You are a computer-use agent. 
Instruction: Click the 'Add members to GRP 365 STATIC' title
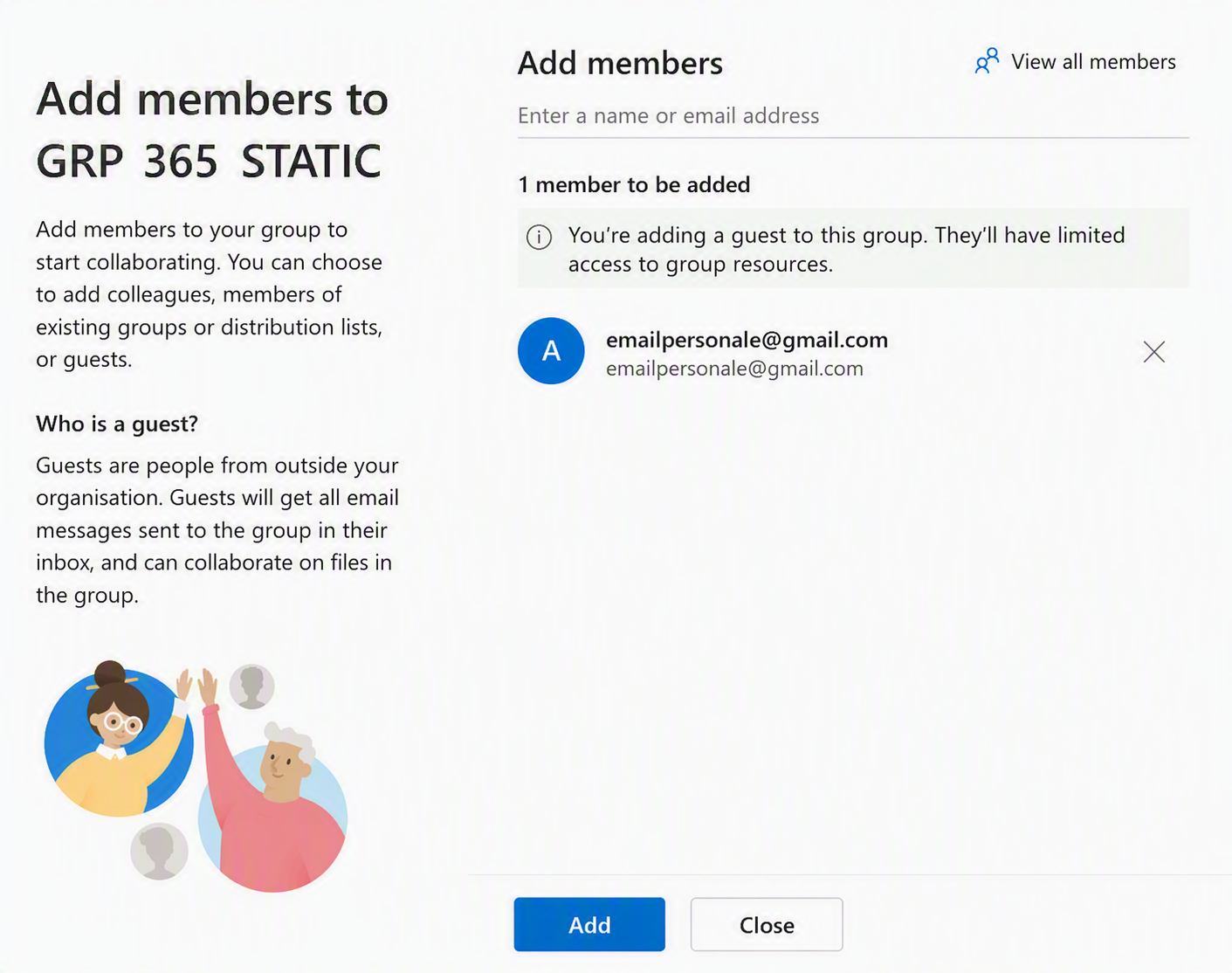212,129
